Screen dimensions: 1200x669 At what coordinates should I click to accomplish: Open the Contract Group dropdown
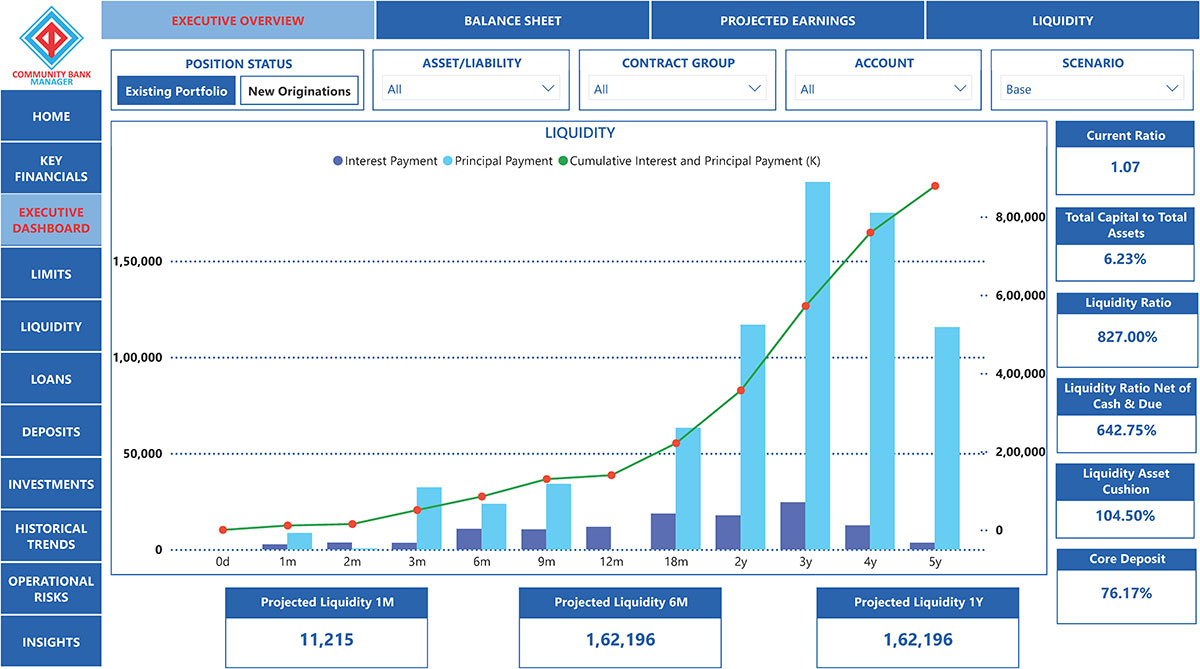(x=677, y=89)
